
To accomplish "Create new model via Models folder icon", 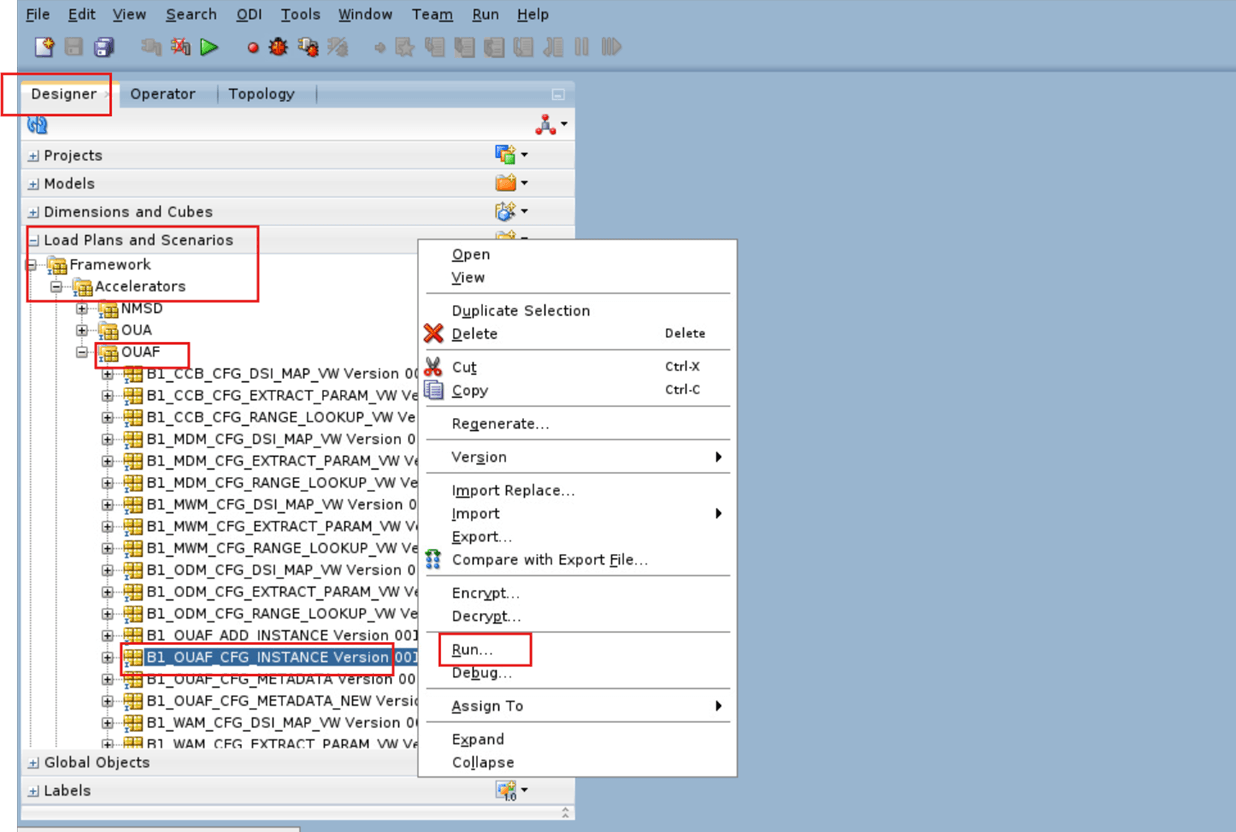I will coord(505,182).
